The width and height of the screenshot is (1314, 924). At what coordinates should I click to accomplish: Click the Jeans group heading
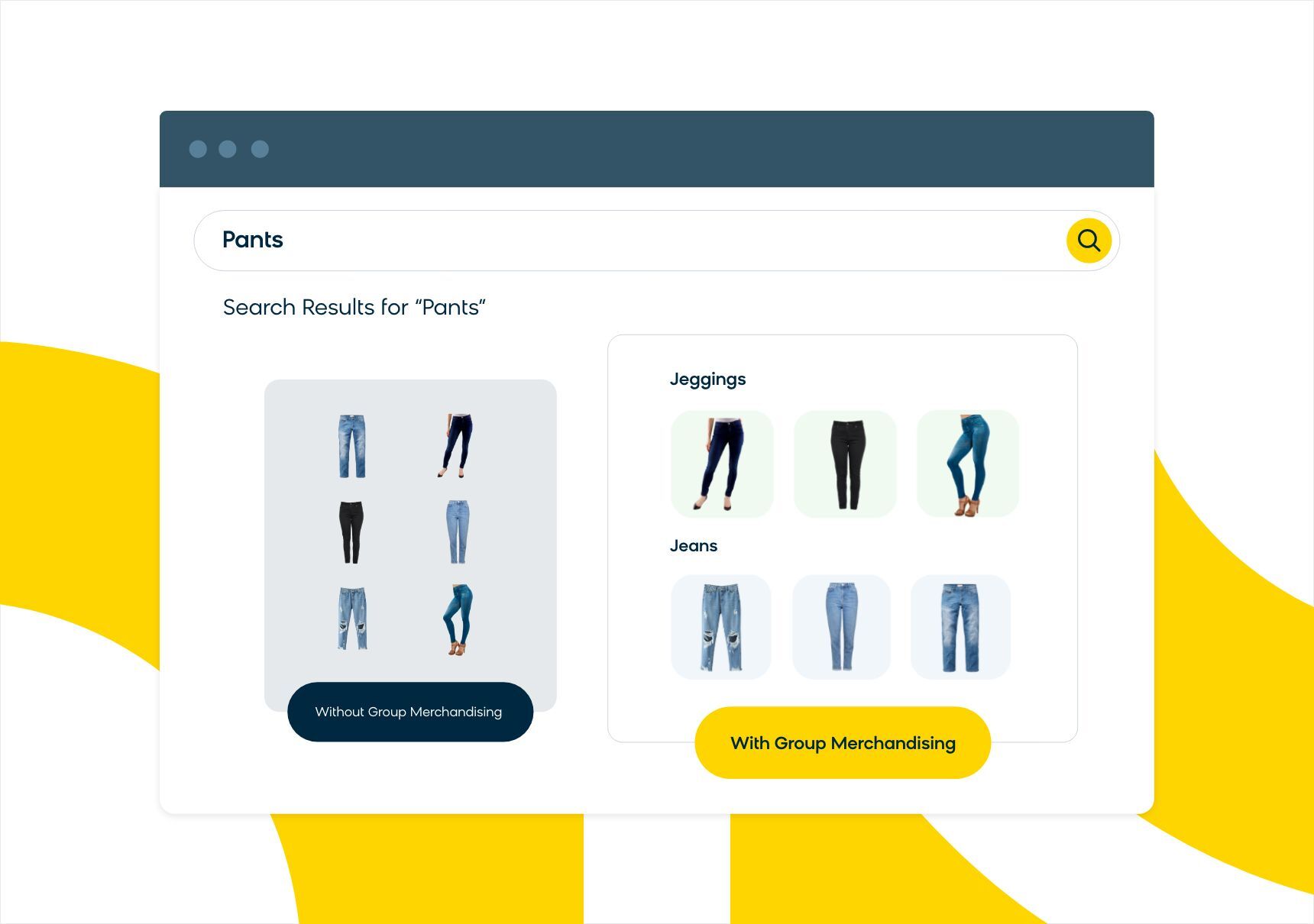point(694,546)
